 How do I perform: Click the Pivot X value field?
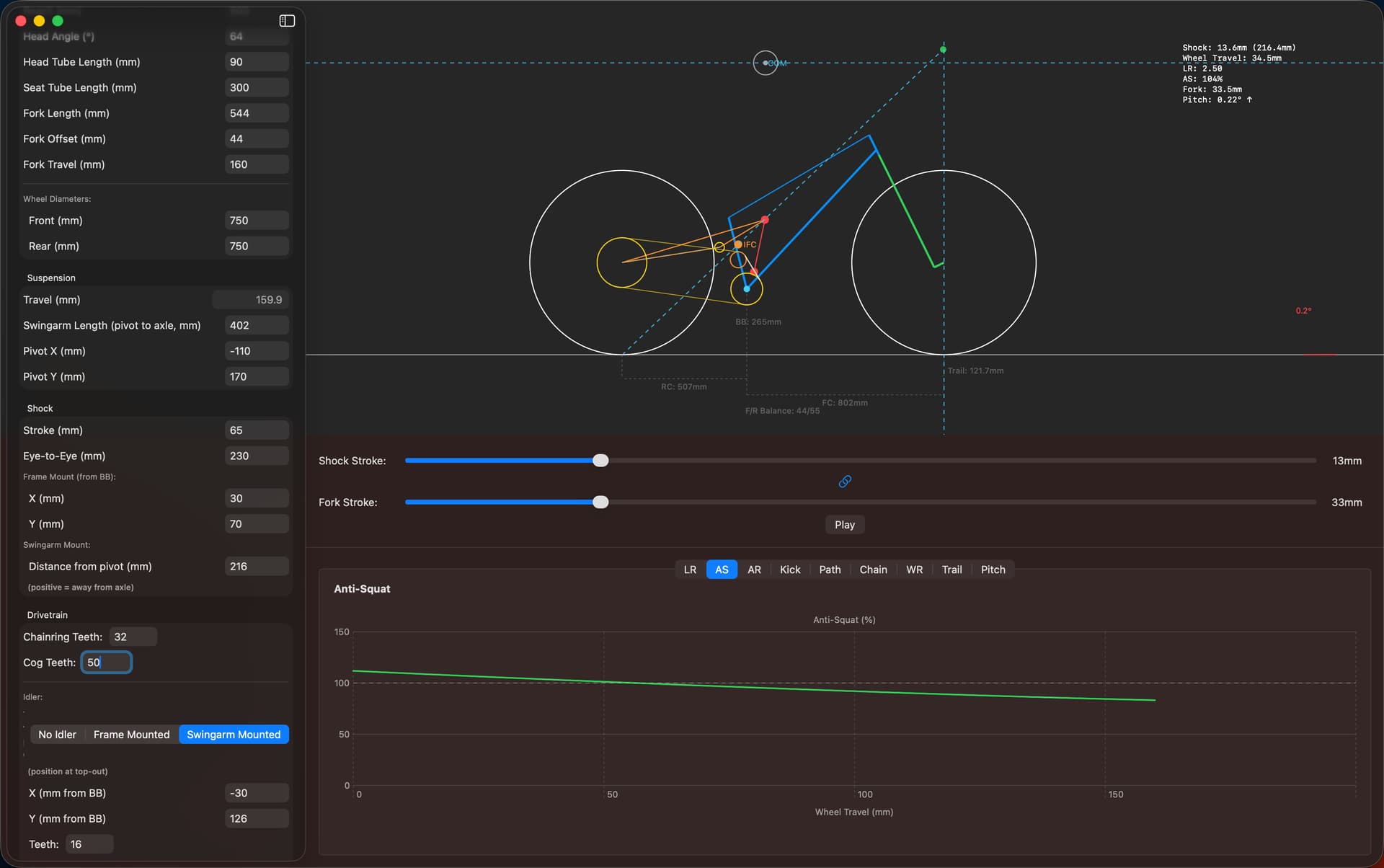point(256,351)
